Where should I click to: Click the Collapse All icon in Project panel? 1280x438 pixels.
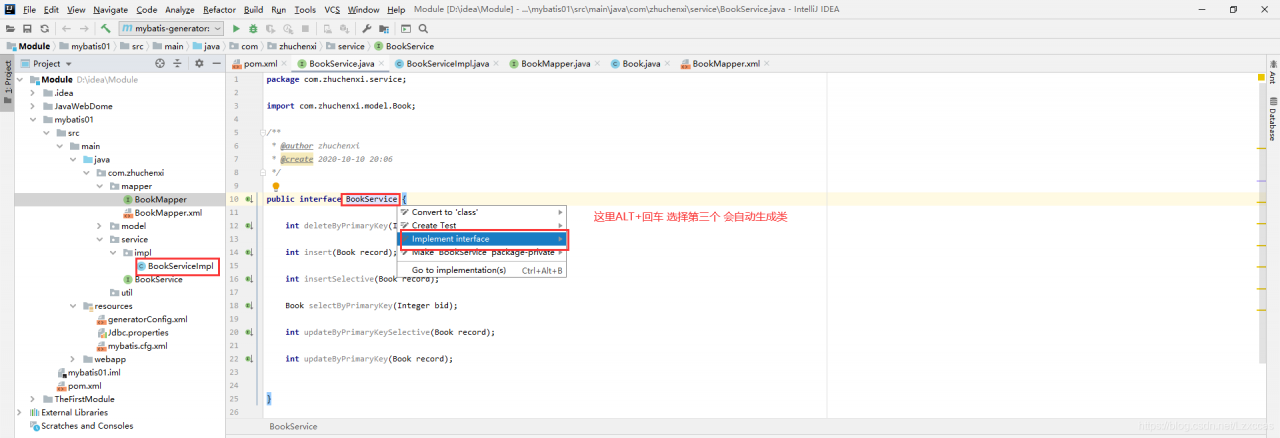pos(176,63)
